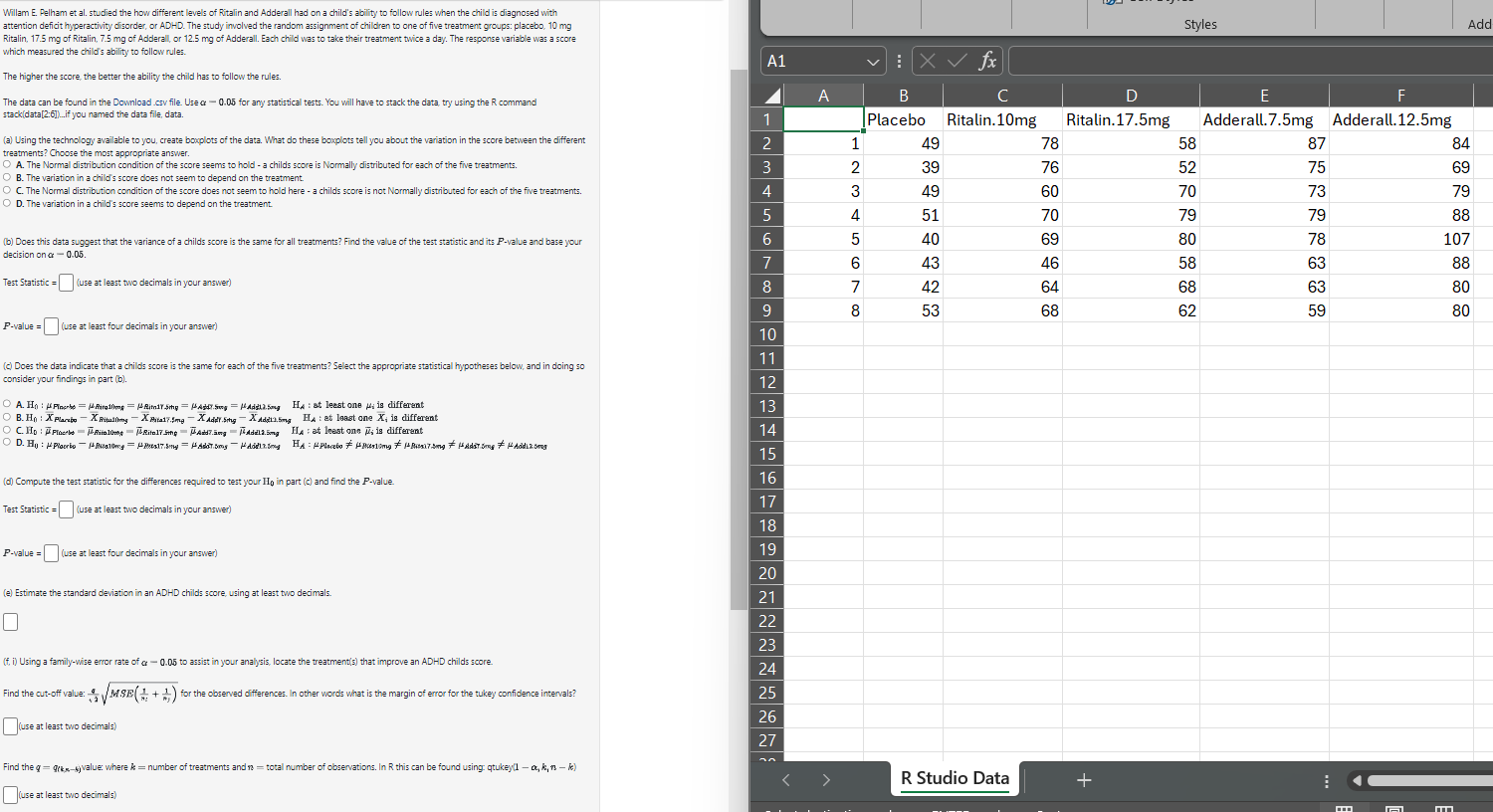This screenshot has width=1493, height=812.
Task: Switch to the R Studio Data sheet tab
Action: 953,780
